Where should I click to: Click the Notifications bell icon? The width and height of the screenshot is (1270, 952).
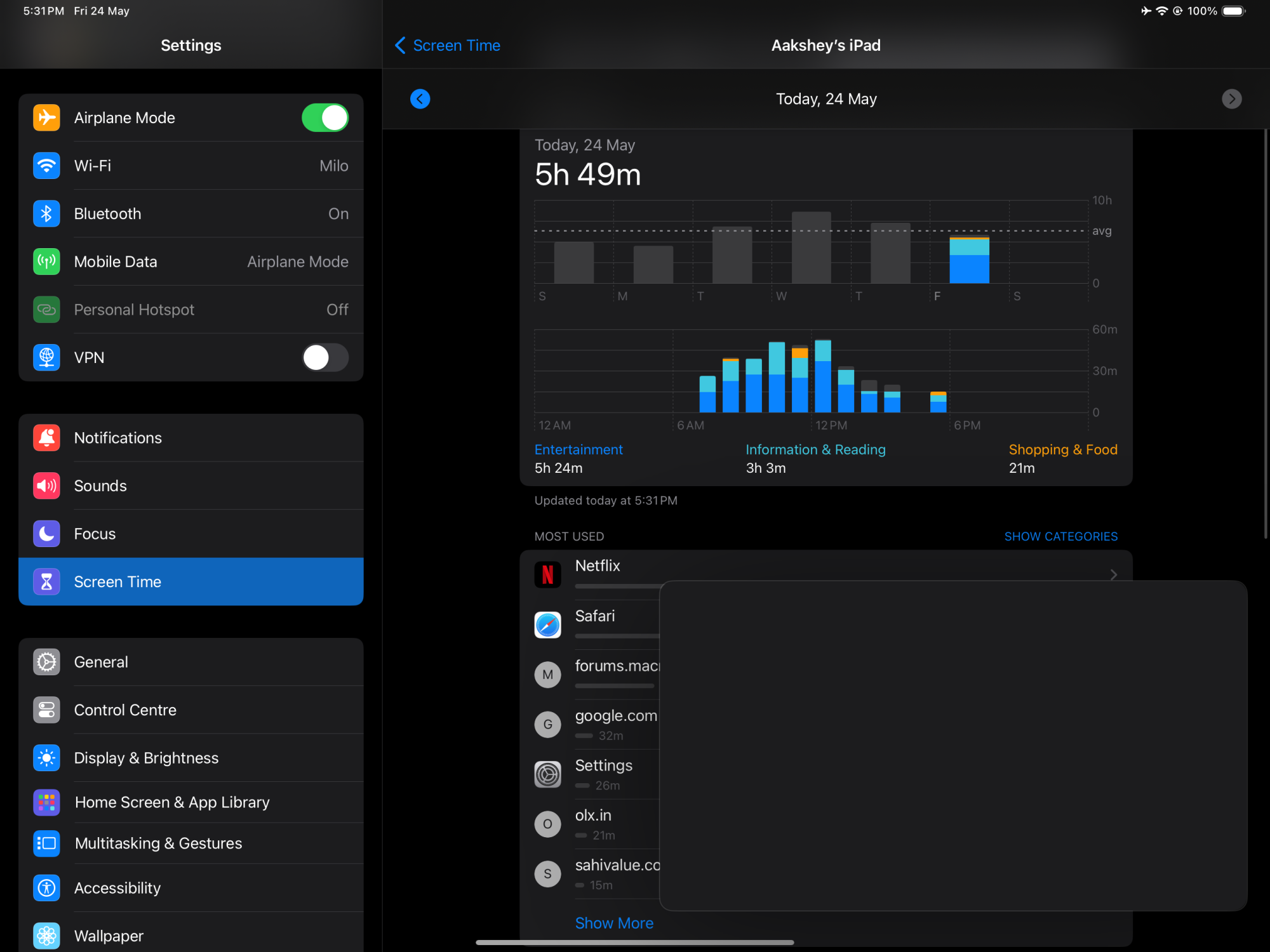click(46, 438)
